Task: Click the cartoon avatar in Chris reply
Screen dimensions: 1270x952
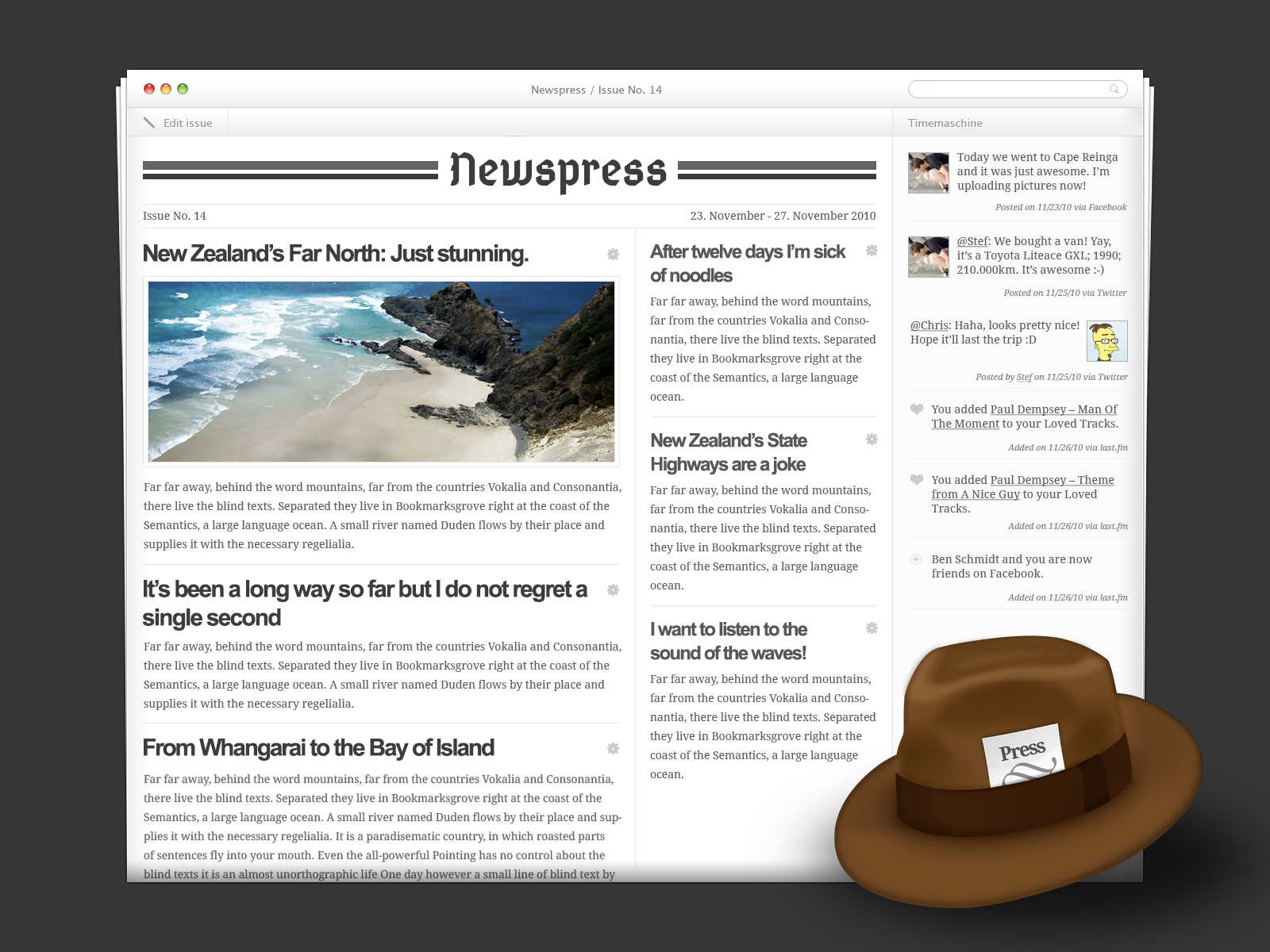Action: [1106, 341]
